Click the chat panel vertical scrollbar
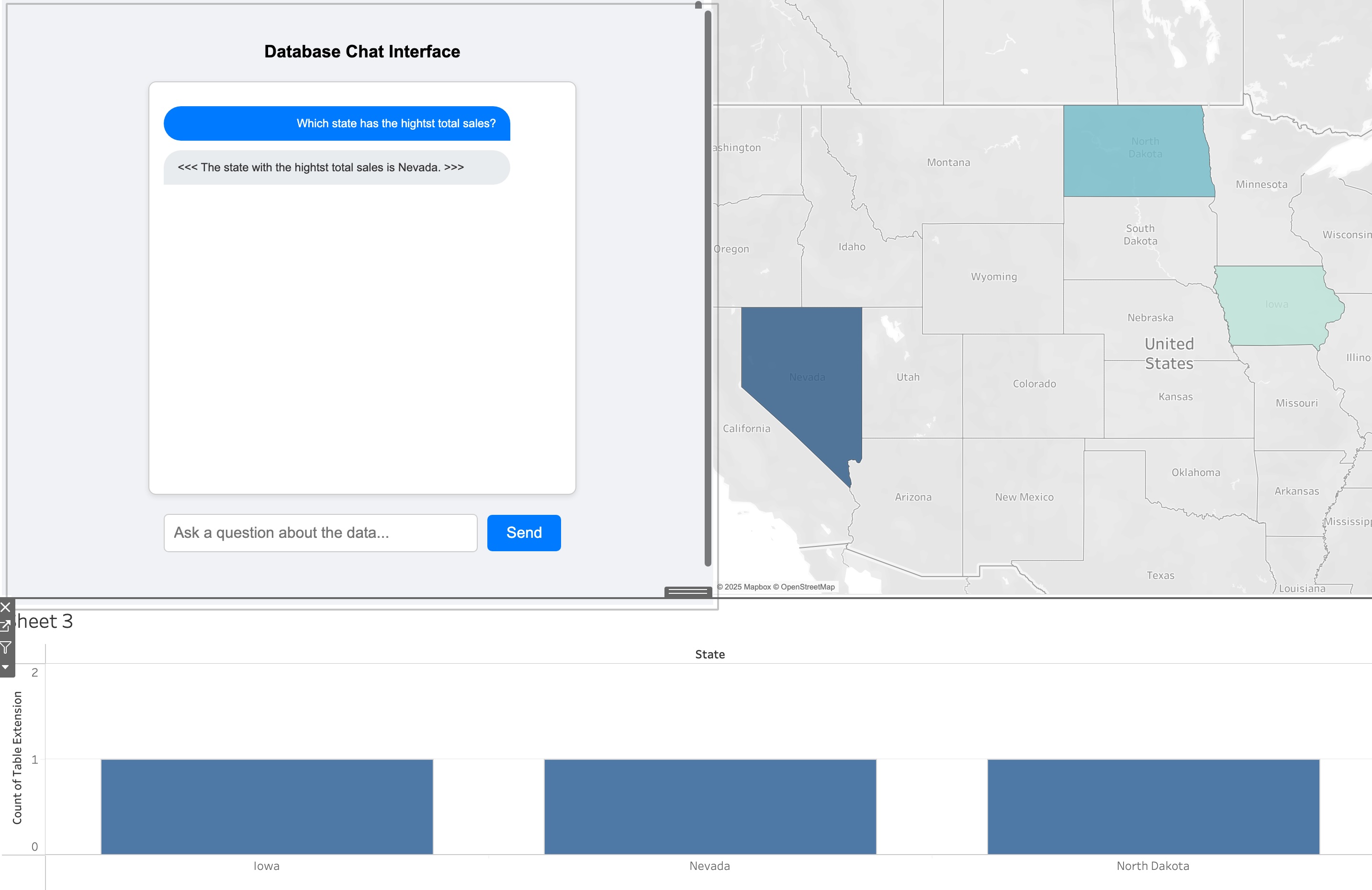This screenshot has width=1372, height=890. pyautogui.click(x=708, y=288)
